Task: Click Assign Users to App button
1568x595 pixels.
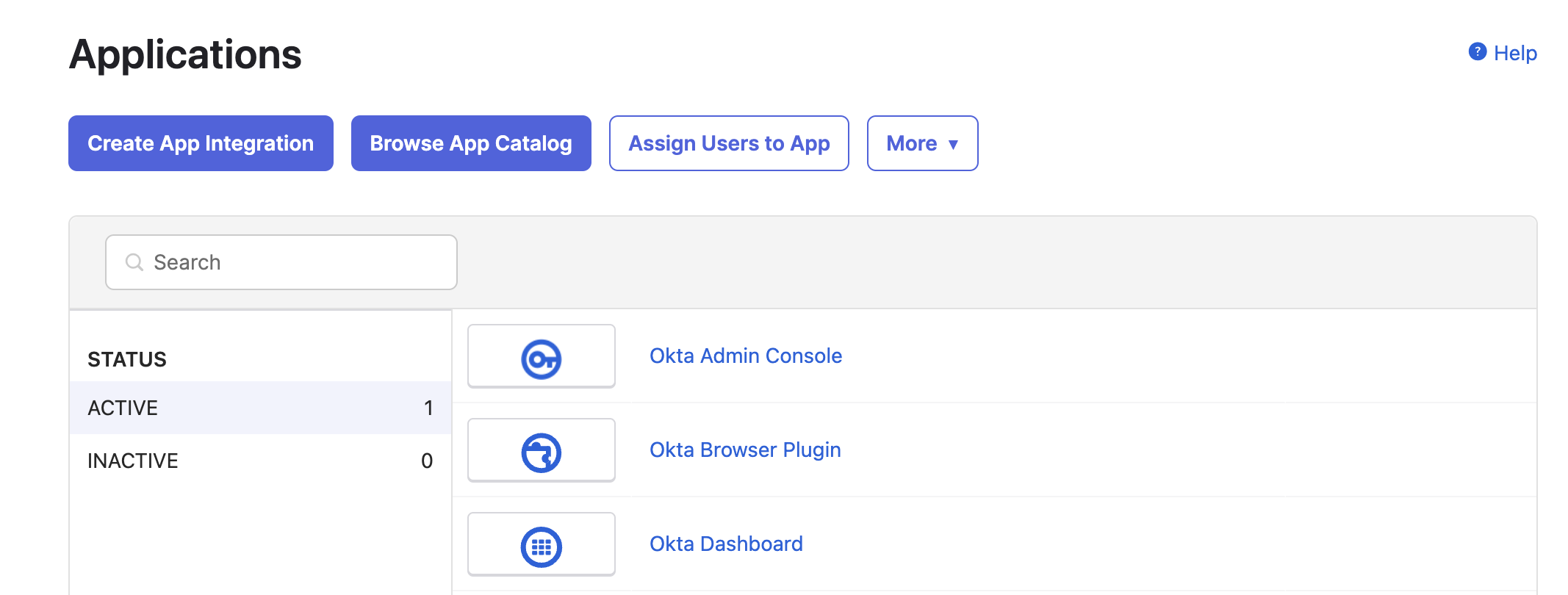Action: (x=729, y=143)
